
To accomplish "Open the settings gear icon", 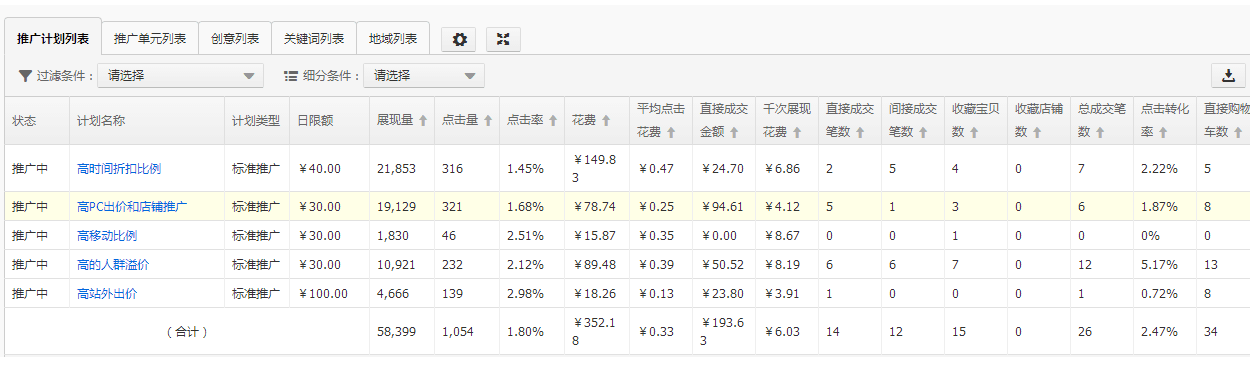I will pyautogui.click(x=459, y=39).
